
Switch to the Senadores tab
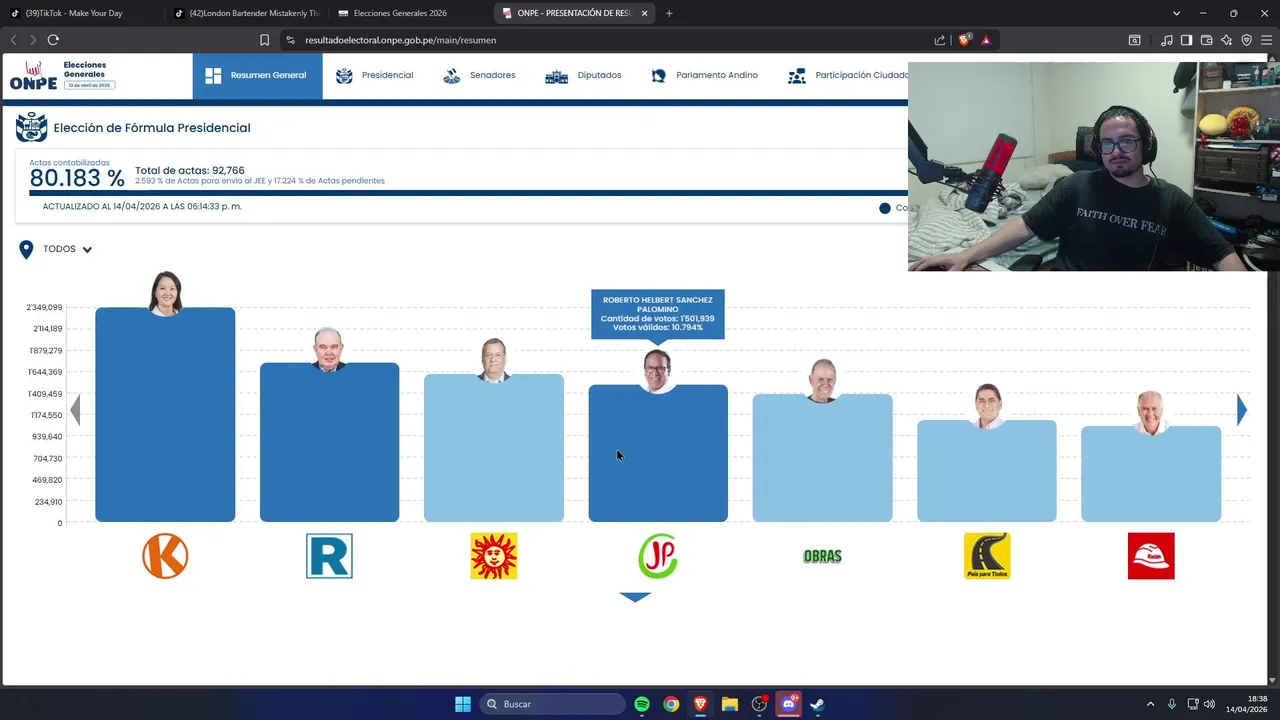(479, 76)
